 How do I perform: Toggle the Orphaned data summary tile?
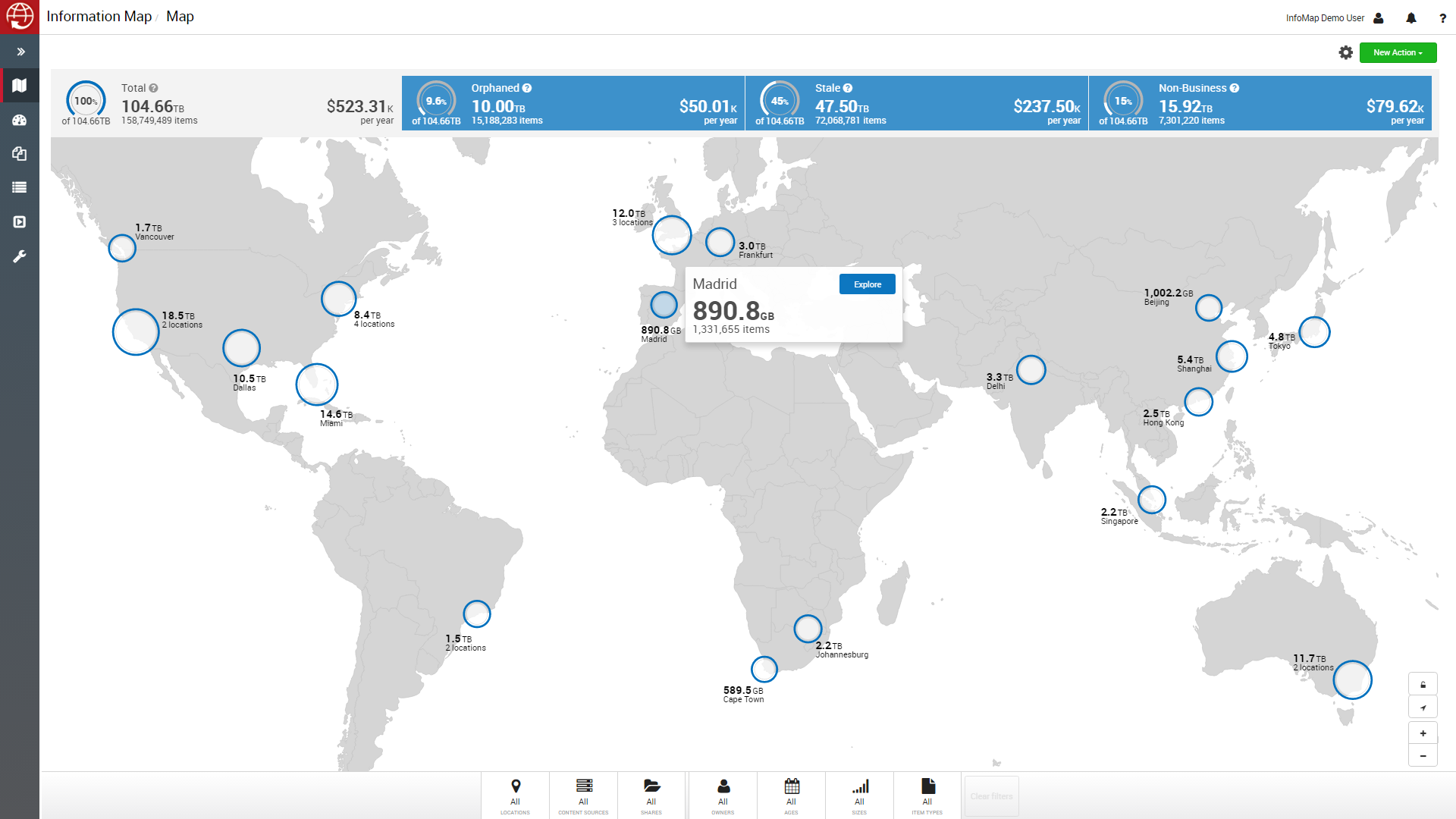(573, 103)
